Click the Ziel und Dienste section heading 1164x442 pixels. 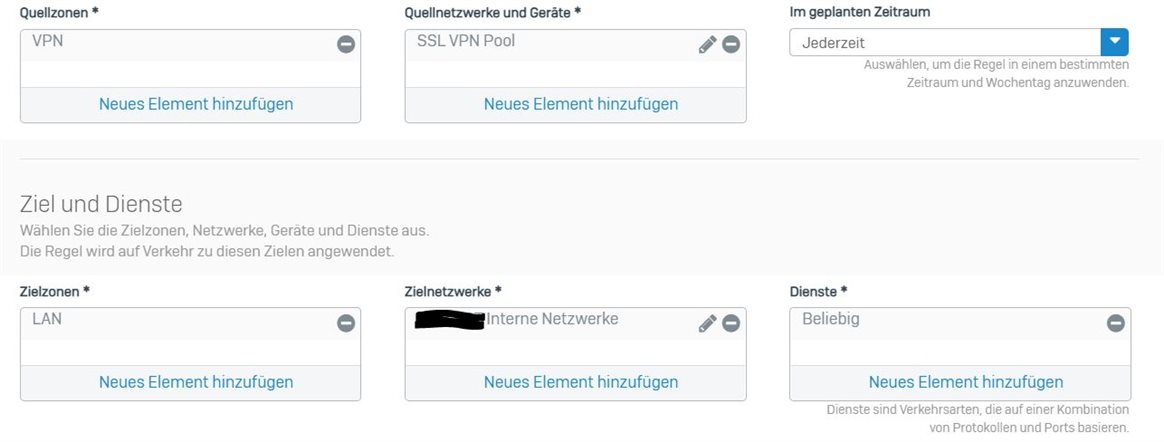[x=101, y=204]
